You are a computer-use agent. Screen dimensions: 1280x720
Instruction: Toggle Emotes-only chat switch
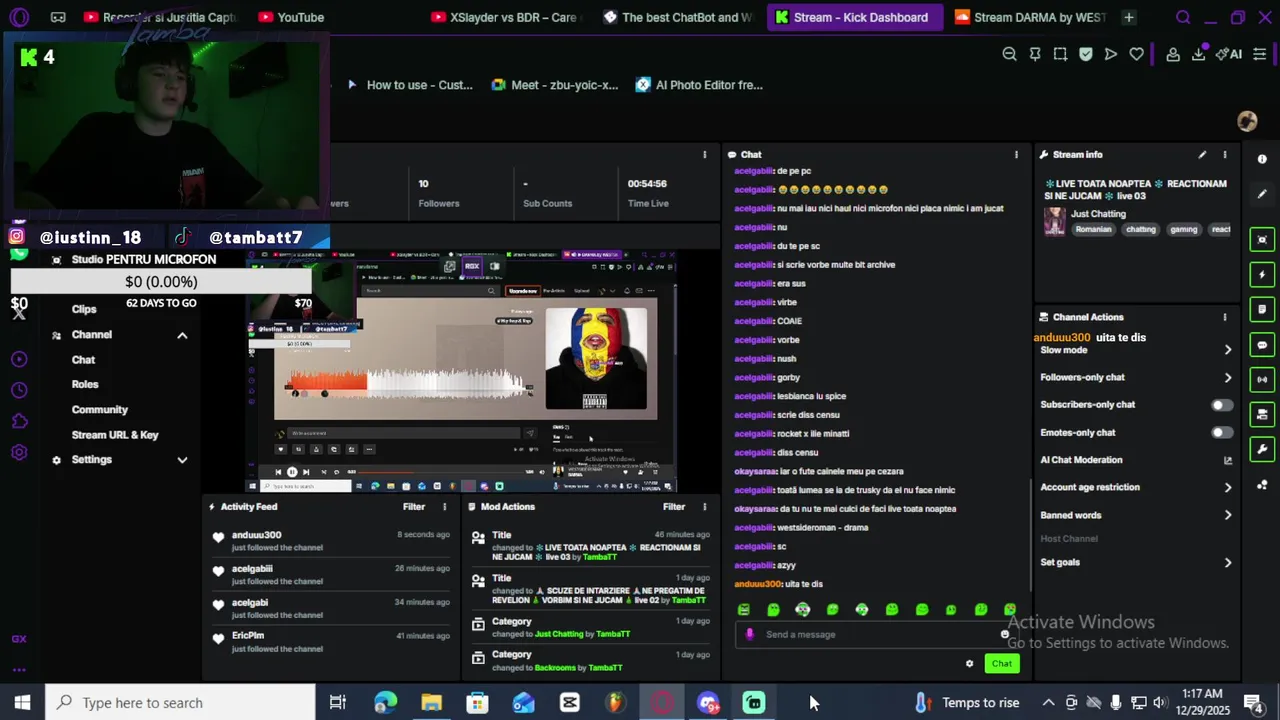point(1222,433)
